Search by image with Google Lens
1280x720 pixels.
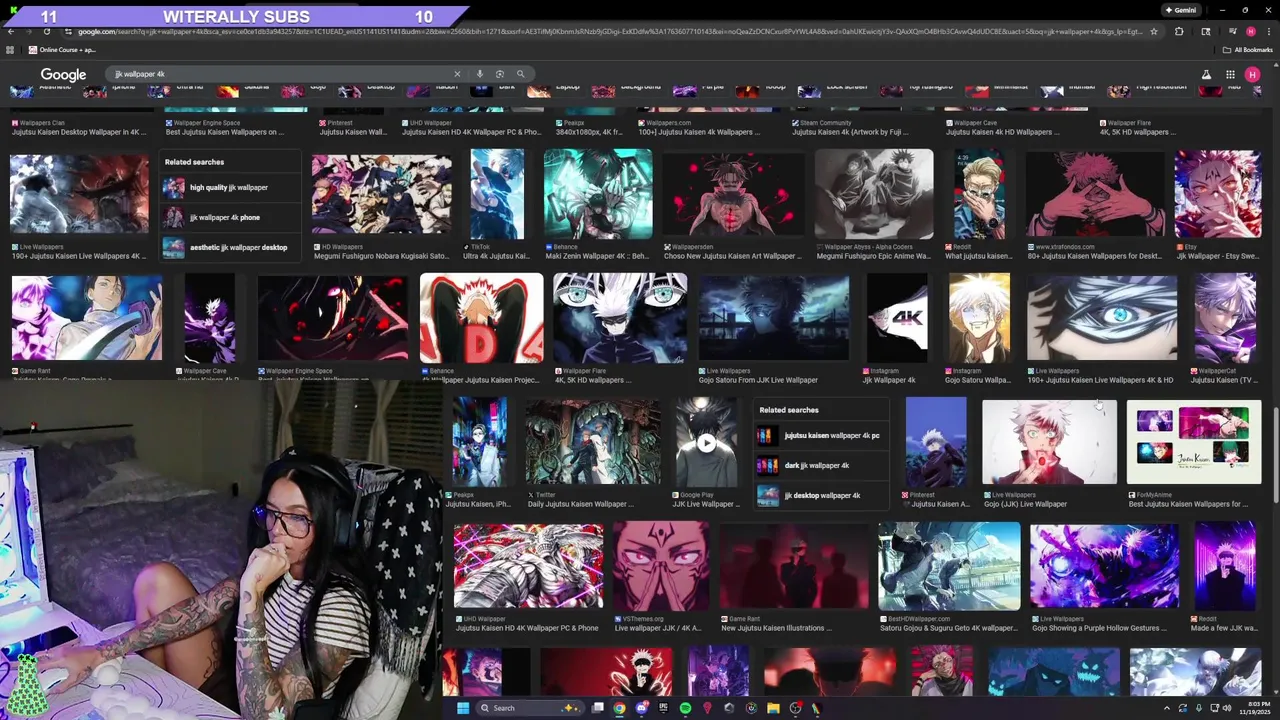pos(500,74)
